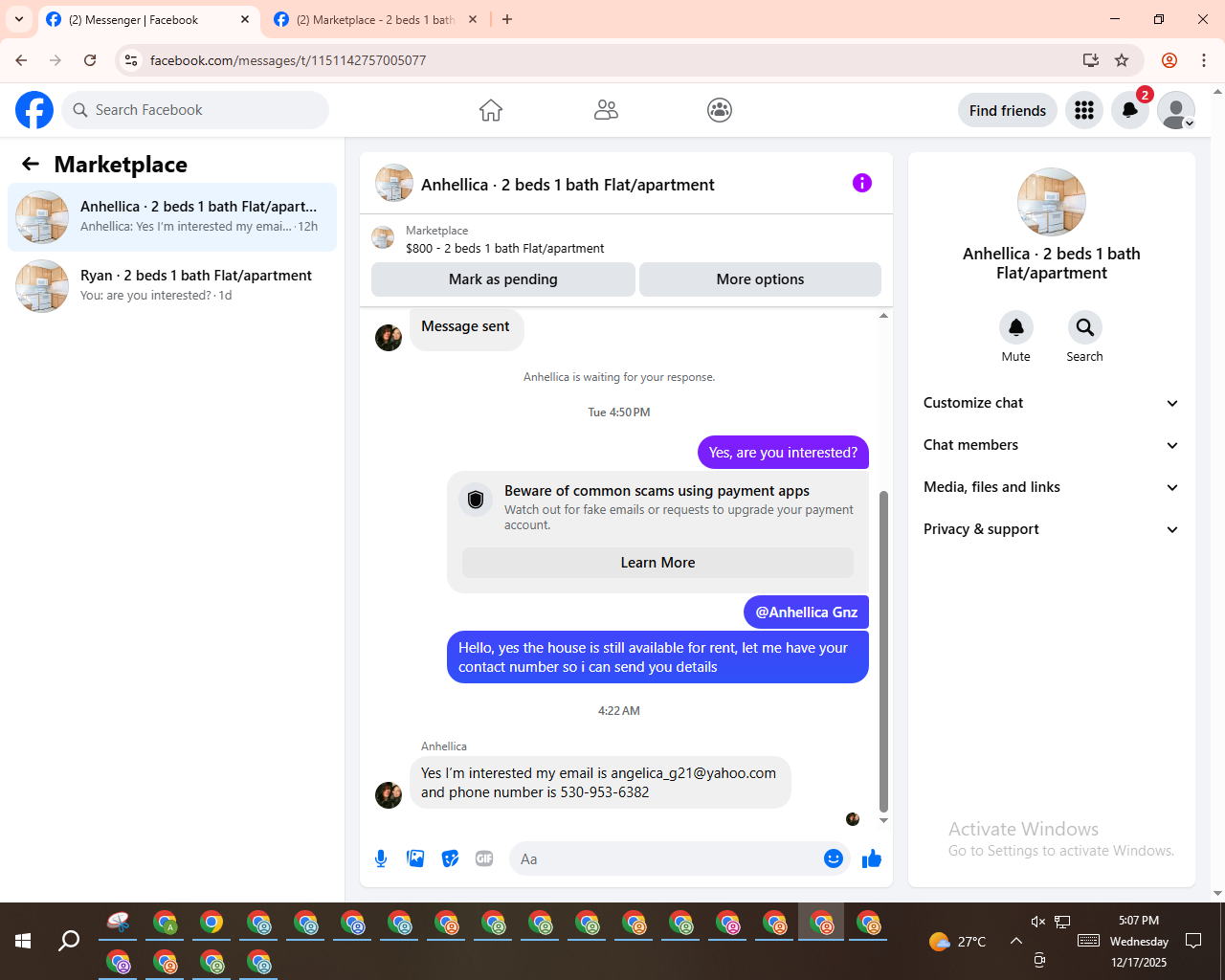Click the back arrow beside Marketplace
Screen dimensions: 1225x980
point(31,164)
